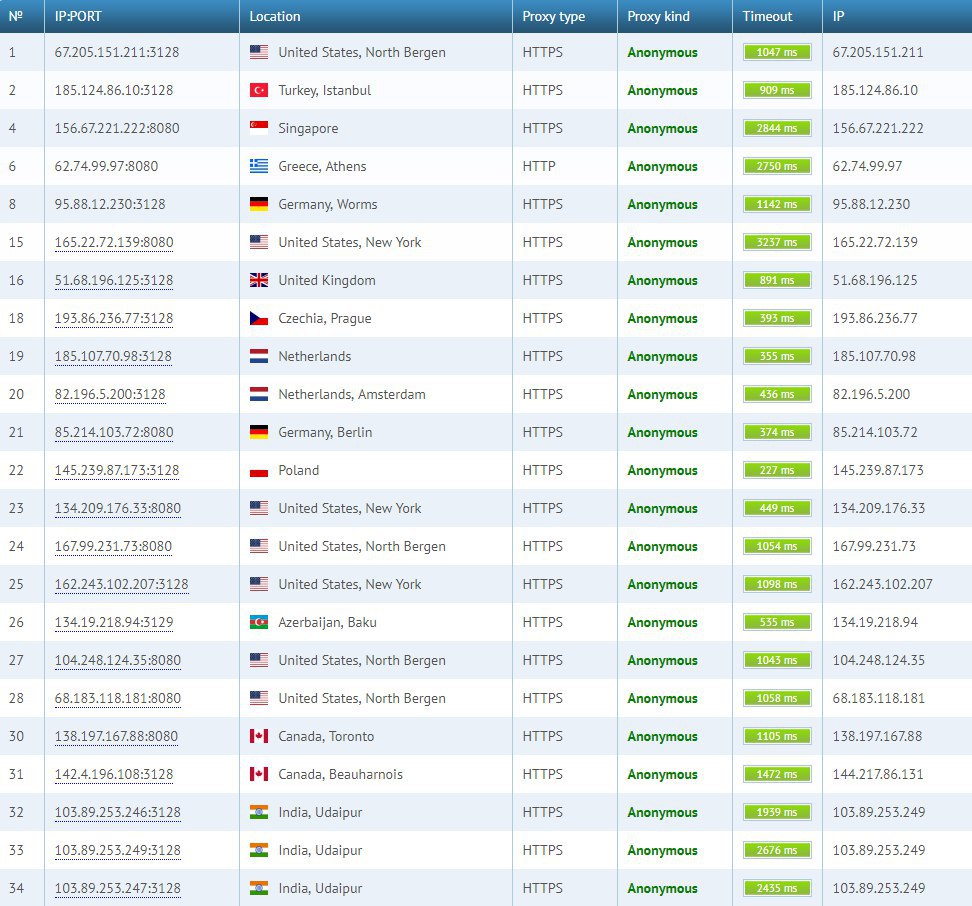This screenshot has height=906, width=972.
Task: Select IP value 144.217.86.131
Action: [878, 774]
